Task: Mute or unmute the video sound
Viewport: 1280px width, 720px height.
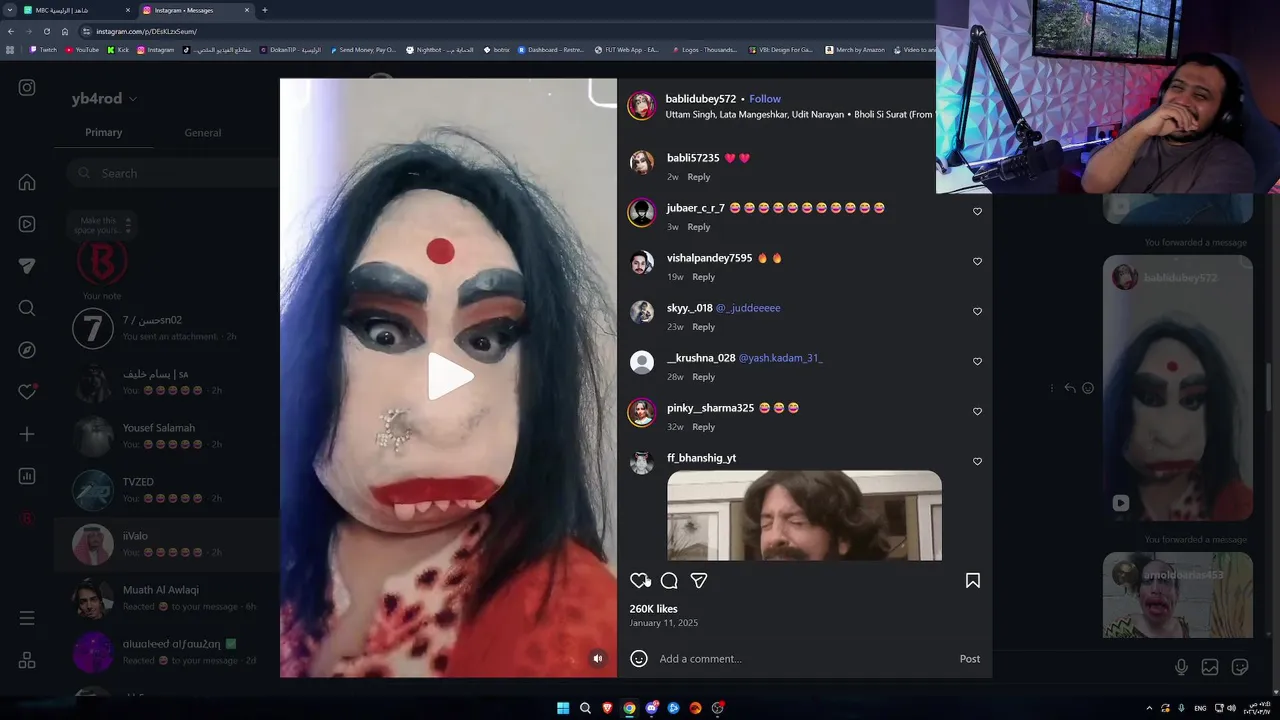Action: (597, 658)
